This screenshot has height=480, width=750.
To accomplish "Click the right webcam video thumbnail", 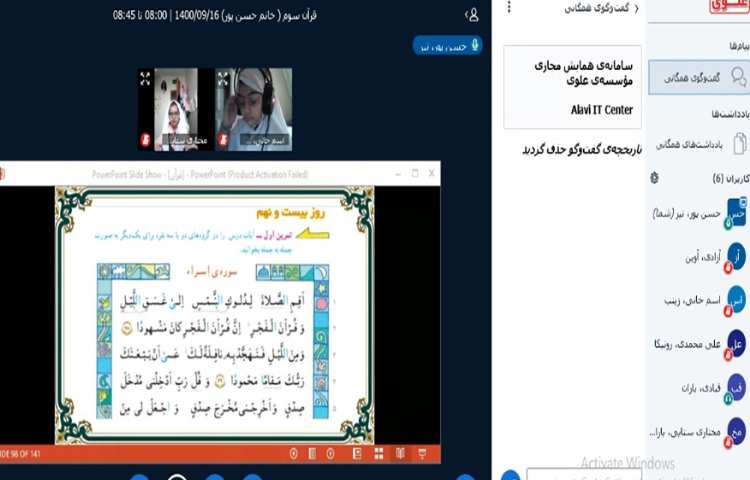I will coord(254,109).
